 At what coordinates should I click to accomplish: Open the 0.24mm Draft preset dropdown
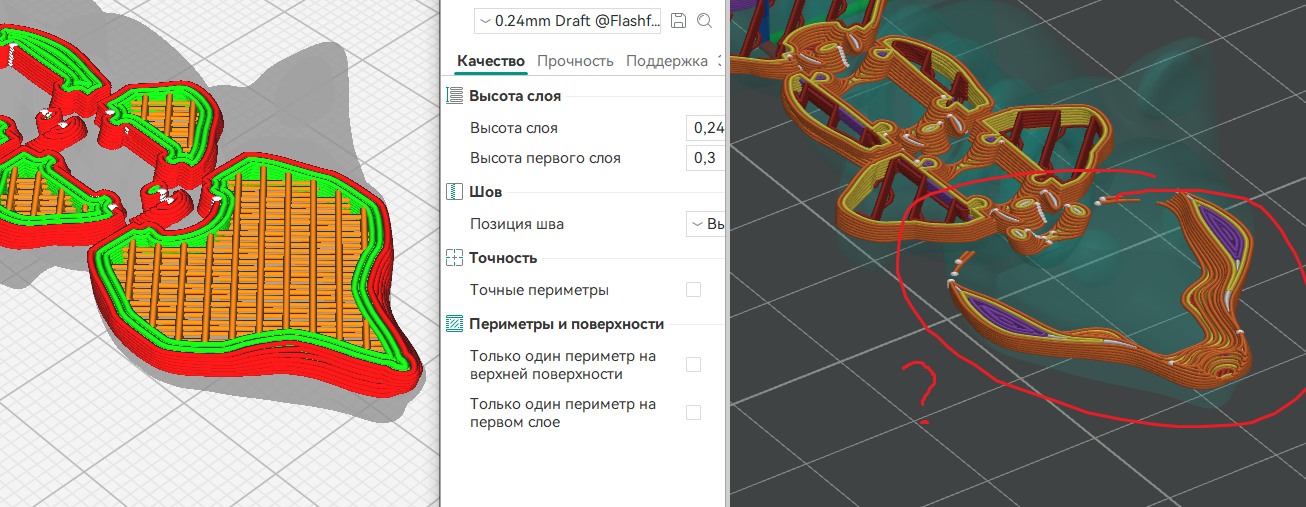[568, 21]
